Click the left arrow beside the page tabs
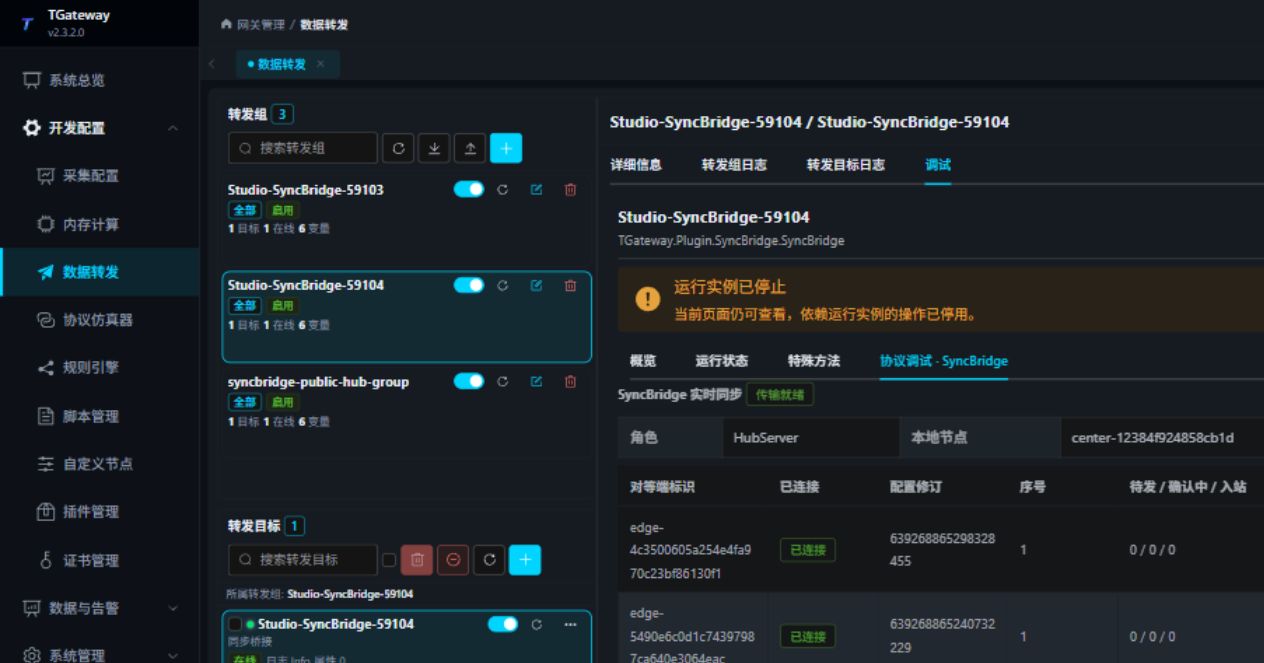This screenshot has height=663, width=1264. [211, 64]
